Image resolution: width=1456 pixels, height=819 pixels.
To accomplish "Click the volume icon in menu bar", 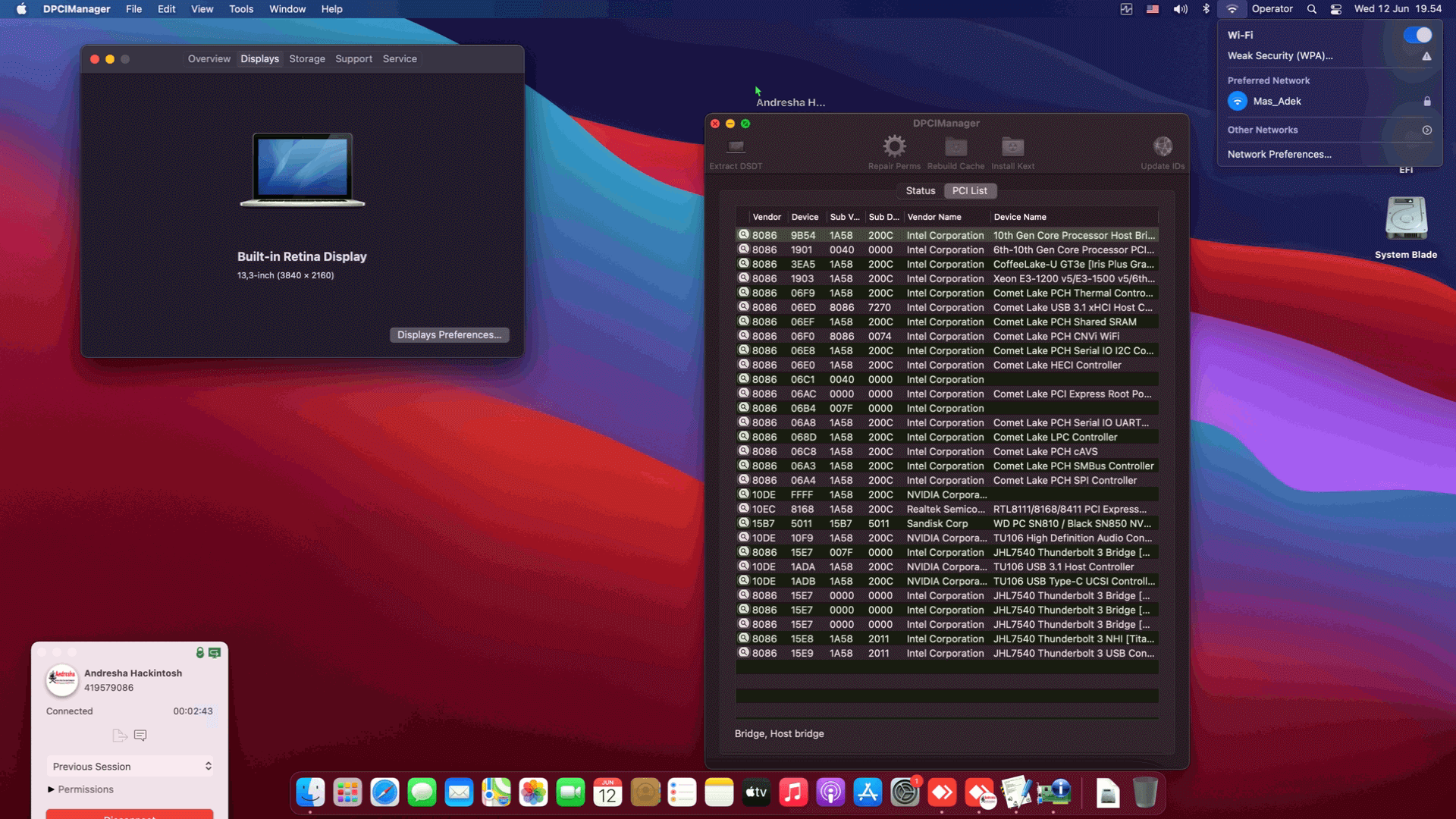I will click(1180, 9).
